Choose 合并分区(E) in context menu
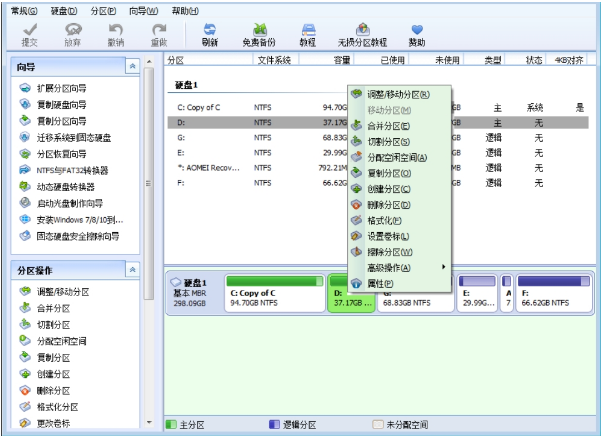 click(x=399, y=126)
